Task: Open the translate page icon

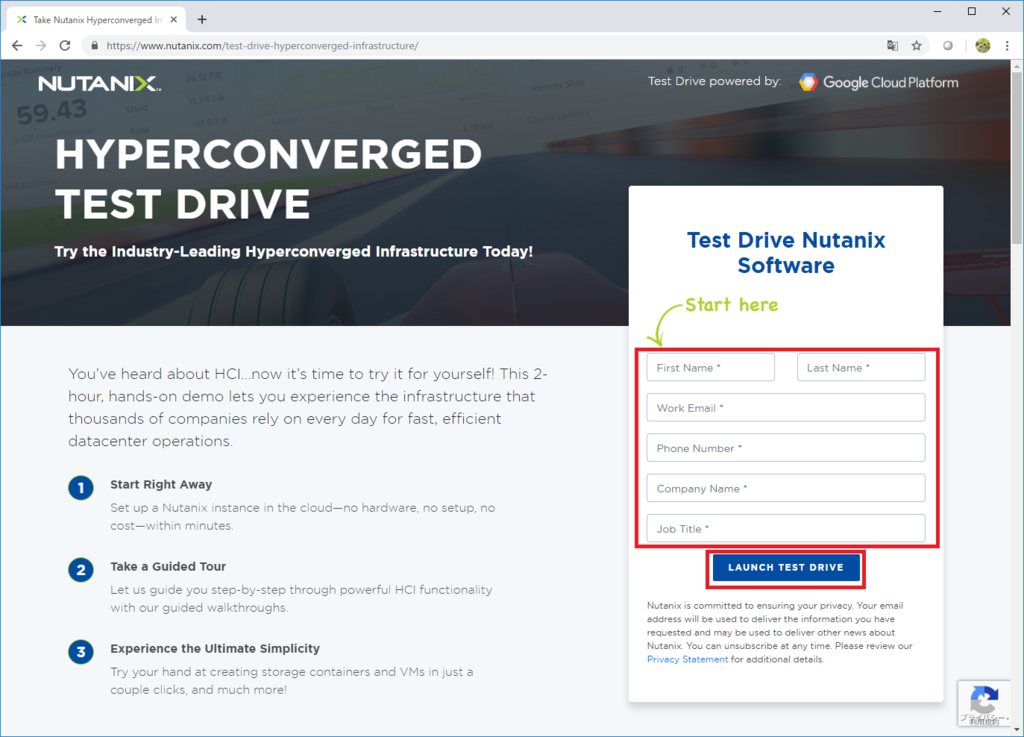Action: coord(892,46)
